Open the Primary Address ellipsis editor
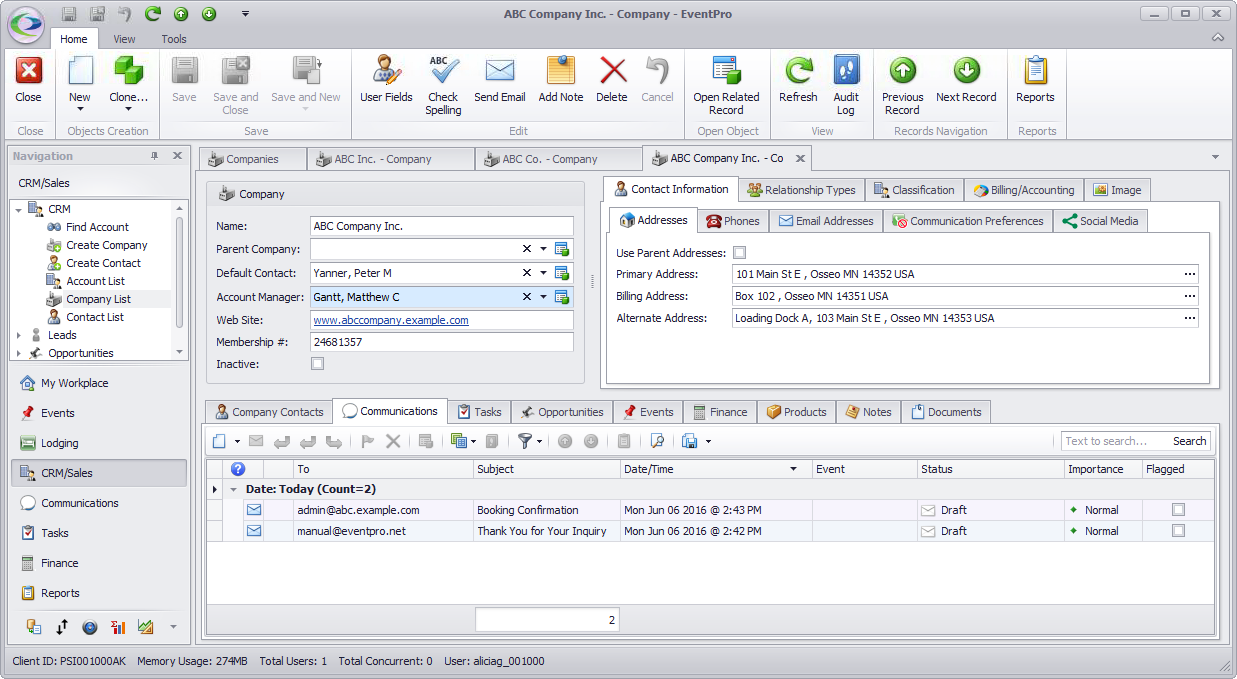The image size is (1237, 679). 1190,274
